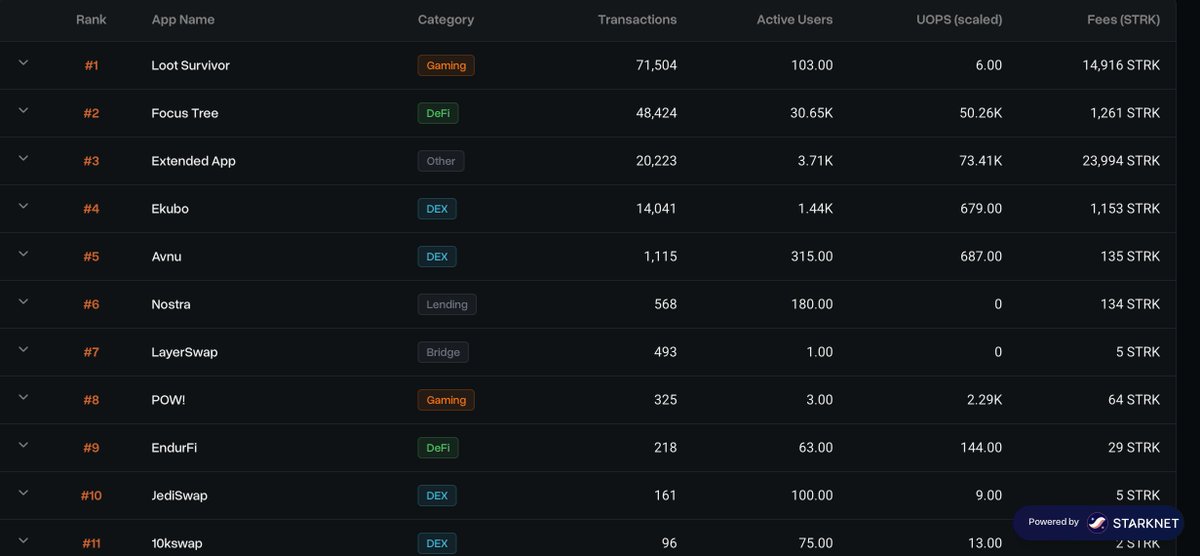Select the 10kswap app name

point(177,543)
